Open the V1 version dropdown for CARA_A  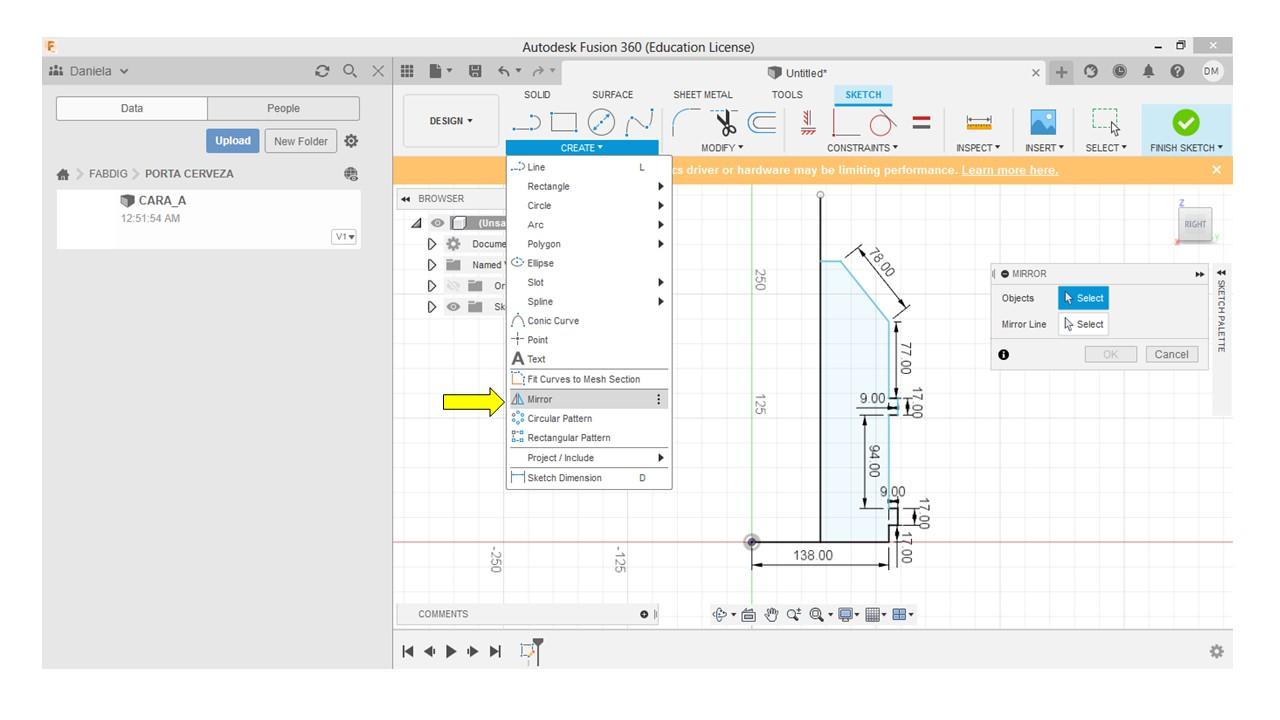pos(345,237)
